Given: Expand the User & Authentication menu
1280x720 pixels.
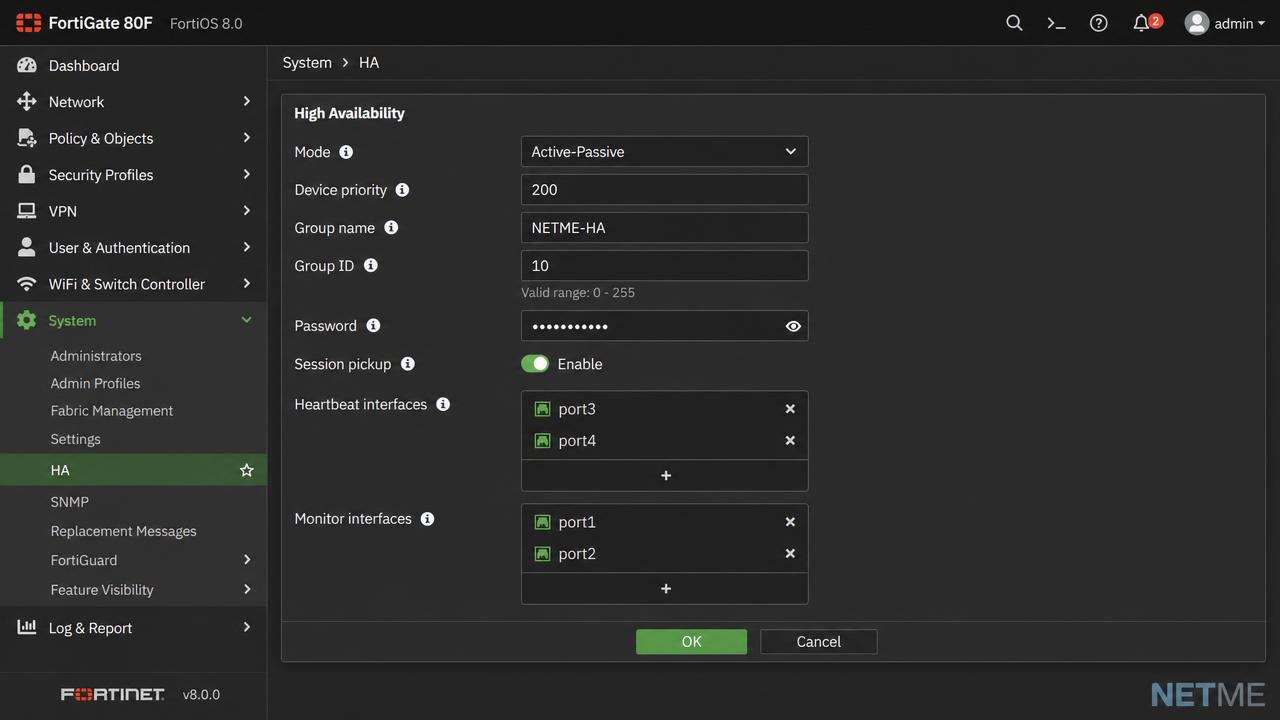Looking at the screenshot, I should (133, 248).
